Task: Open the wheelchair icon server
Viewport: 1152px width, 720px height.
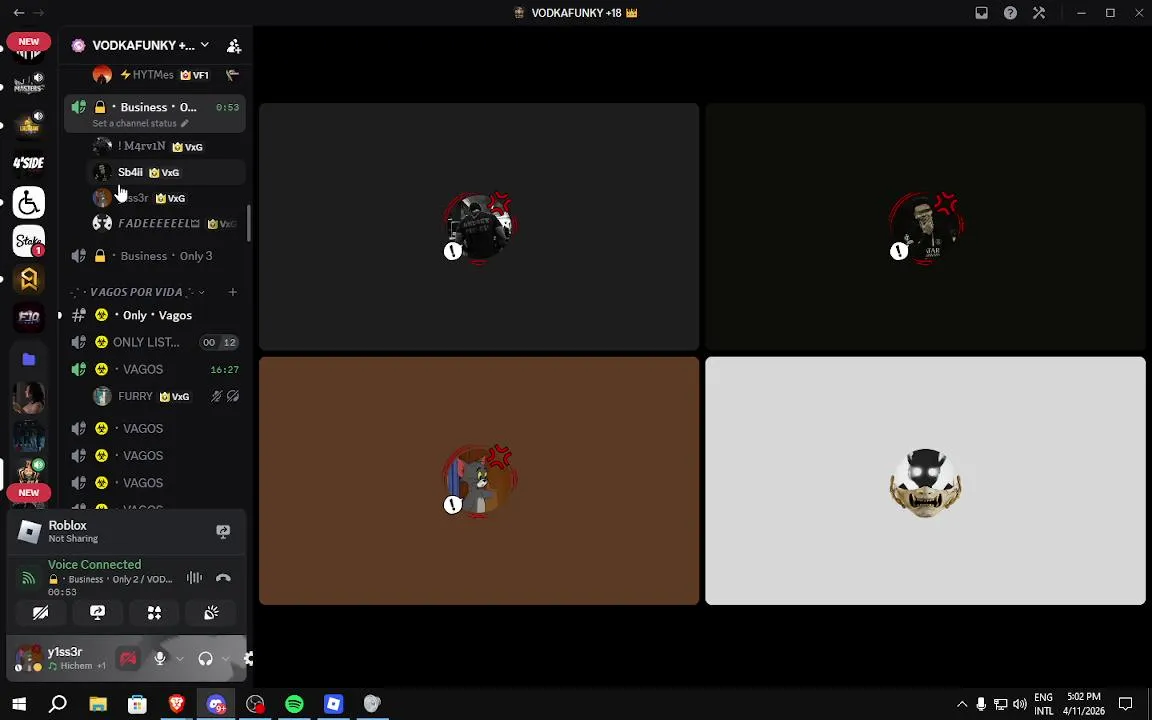Action: 29,203
